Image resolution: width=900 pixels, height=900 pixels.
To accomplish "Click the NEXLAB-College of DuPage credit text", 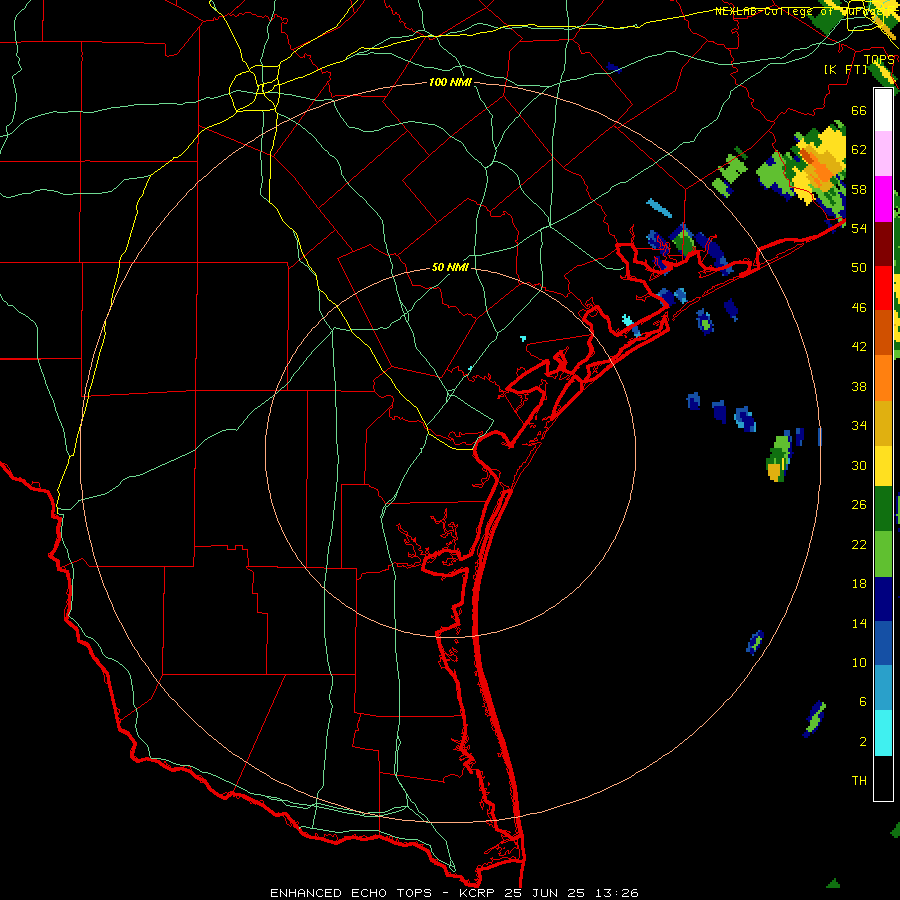I will tap(804, 11).
